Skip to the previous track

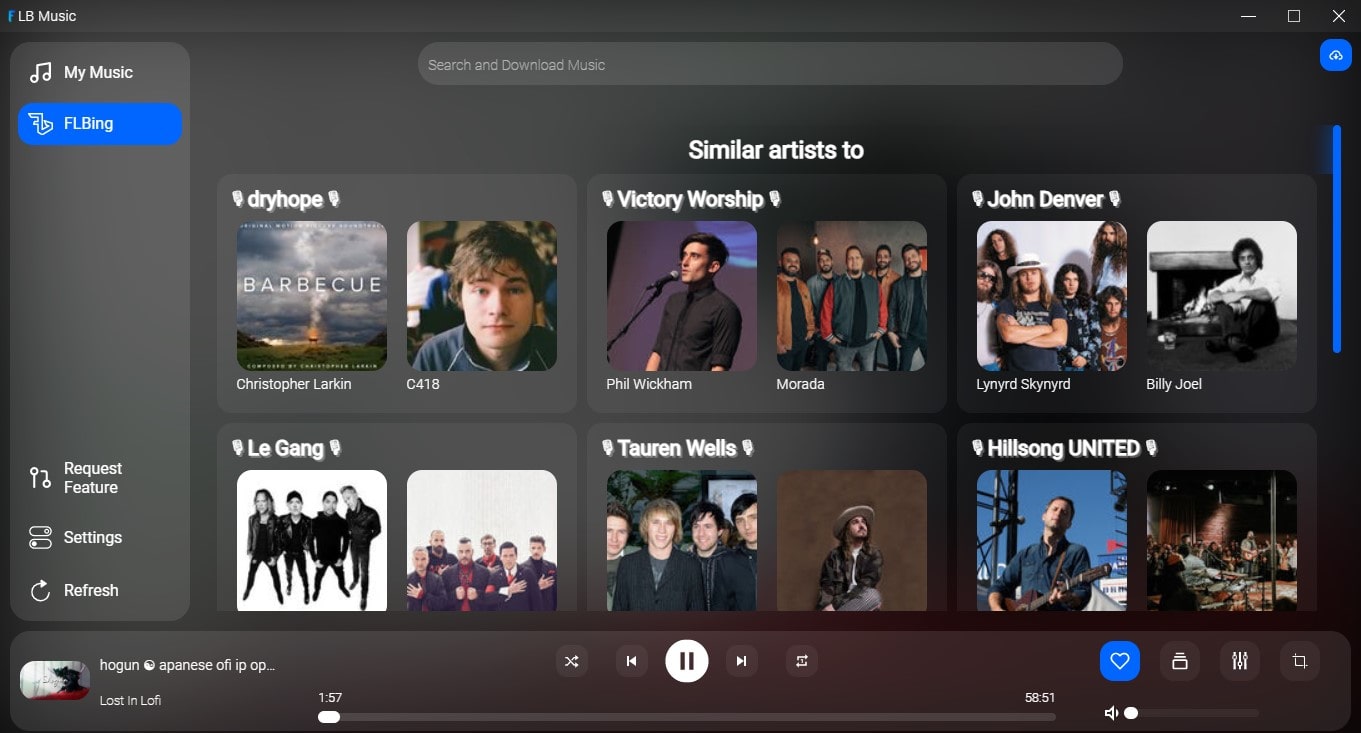[x=631, y=661]
